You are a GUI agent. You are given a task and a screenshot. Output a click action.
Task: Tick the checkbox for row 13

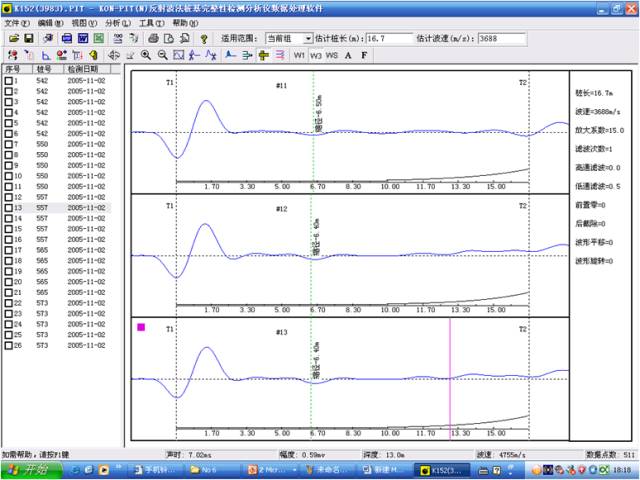(x=9, y=207)
